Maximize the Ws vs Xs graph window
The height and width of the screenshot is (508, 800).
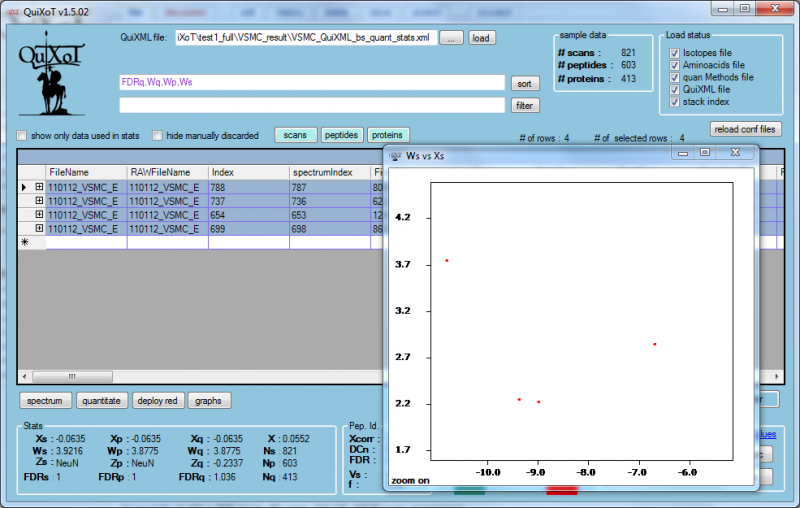click(x=705, y=152)
